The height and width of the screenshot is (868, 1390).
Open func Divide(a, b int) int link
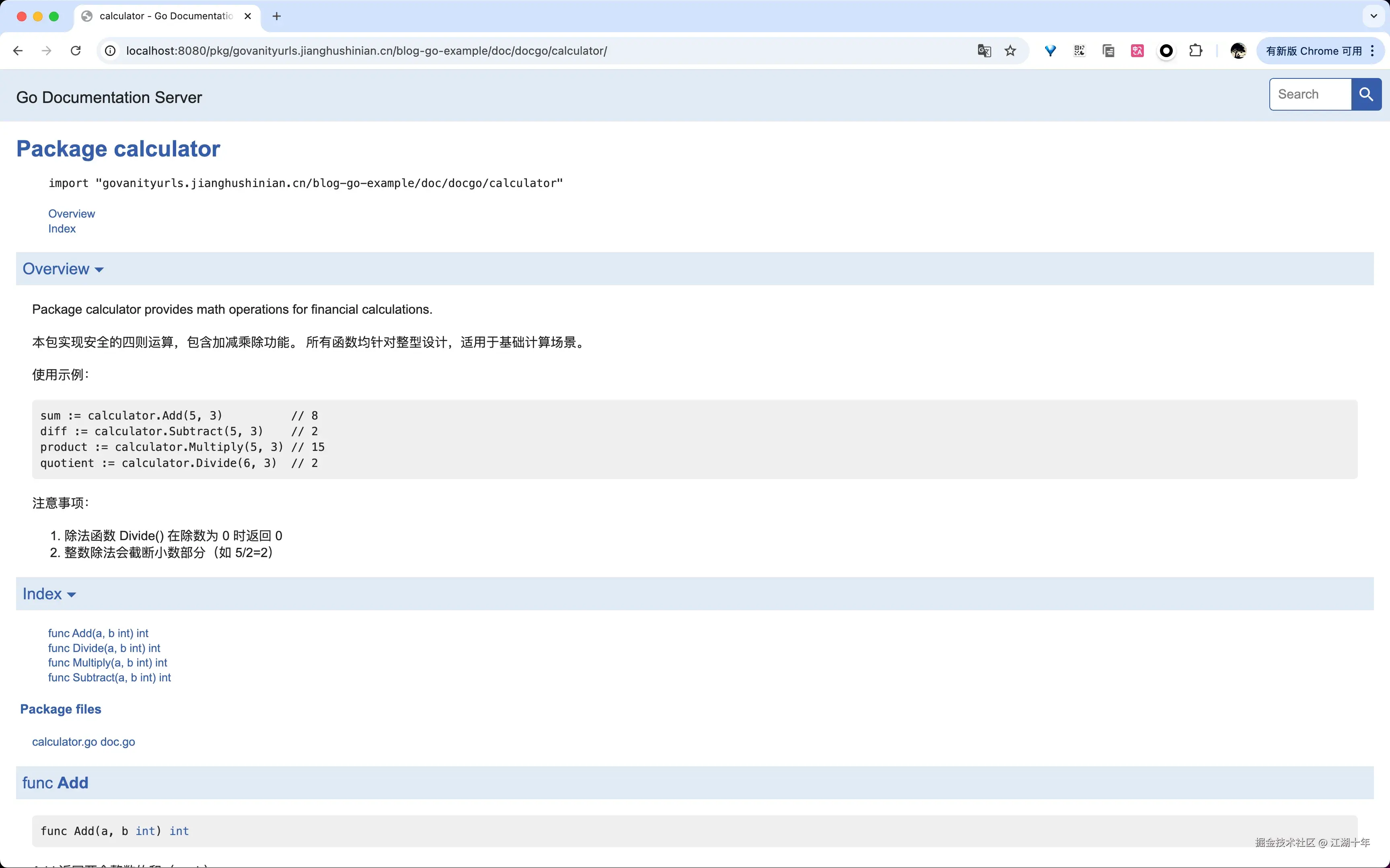point(104,648)
